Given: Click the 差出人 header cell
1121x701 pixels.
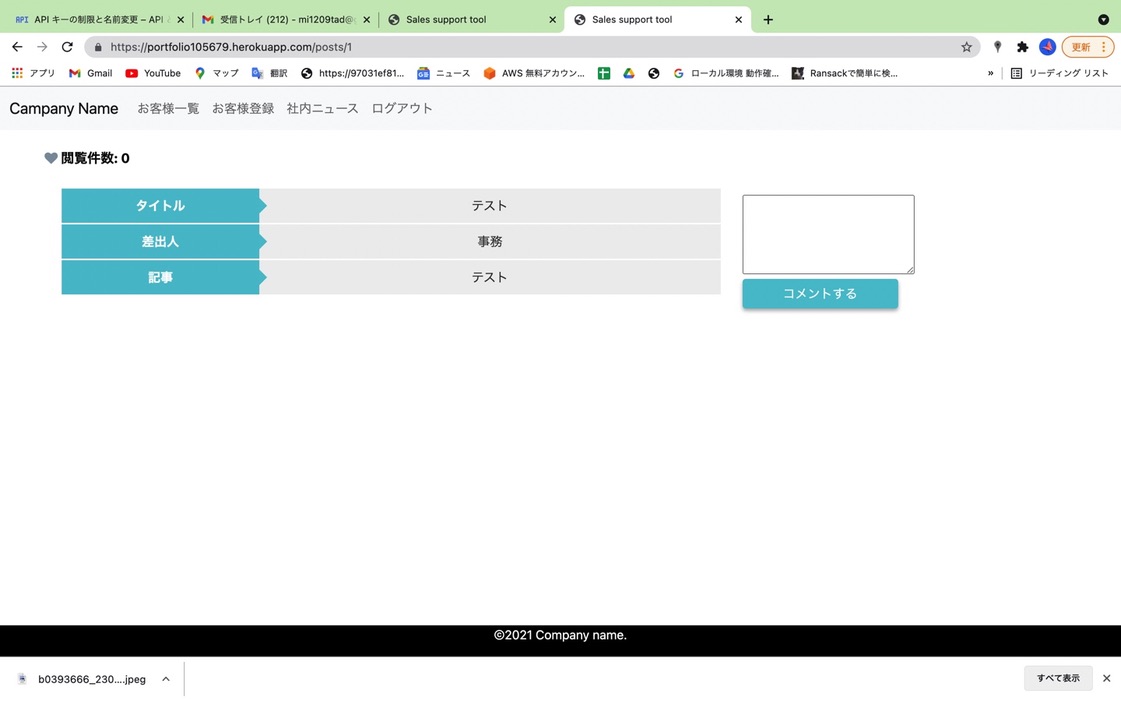Looking at the screenshot, I should [160, 242].
